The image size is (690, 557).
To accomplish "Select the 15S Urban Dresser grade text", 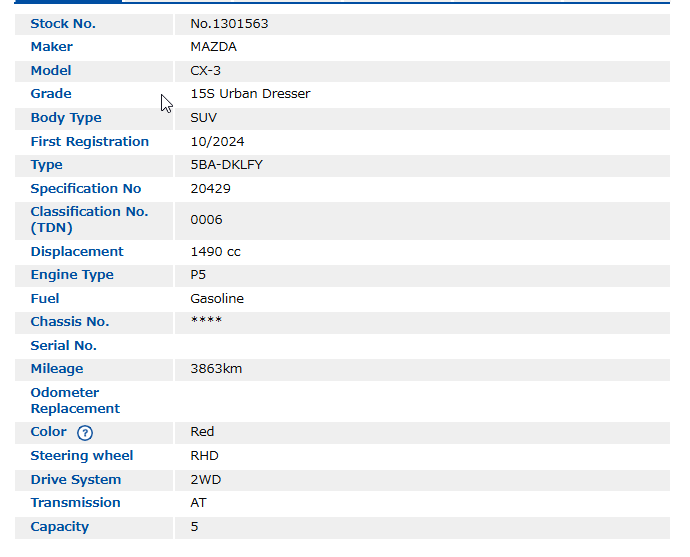I will click(x=250, y=94).
